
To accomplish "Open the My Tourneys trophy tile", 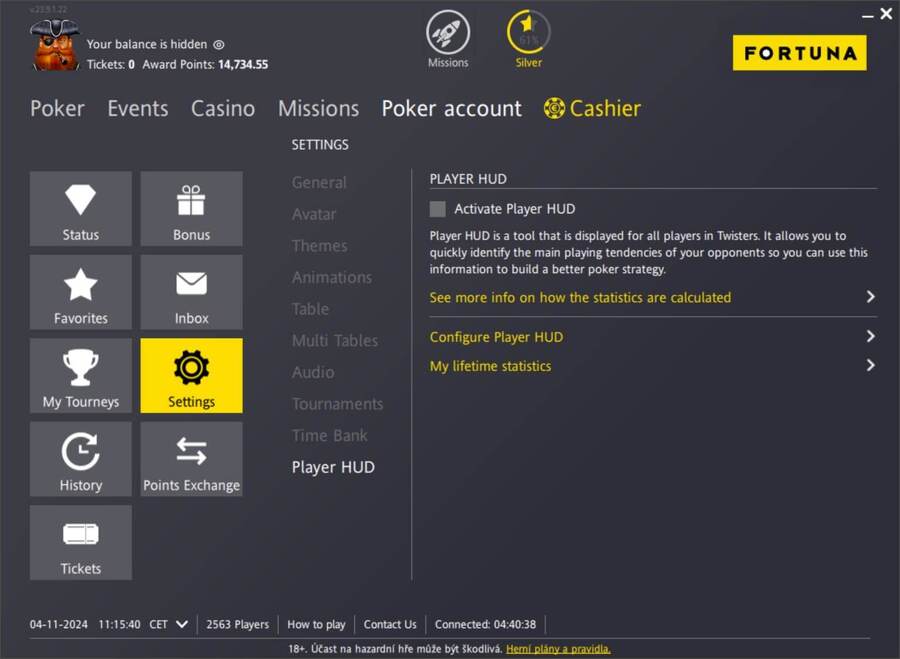I will coord(81,375).
